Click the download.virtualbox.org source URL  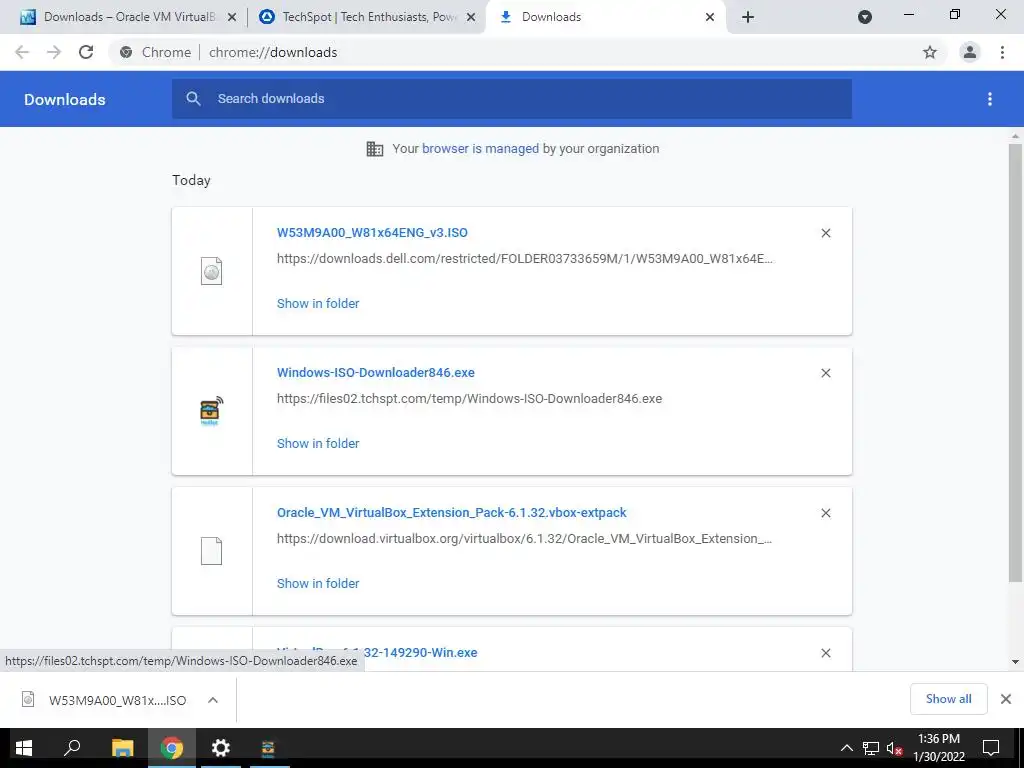(524, 539)
